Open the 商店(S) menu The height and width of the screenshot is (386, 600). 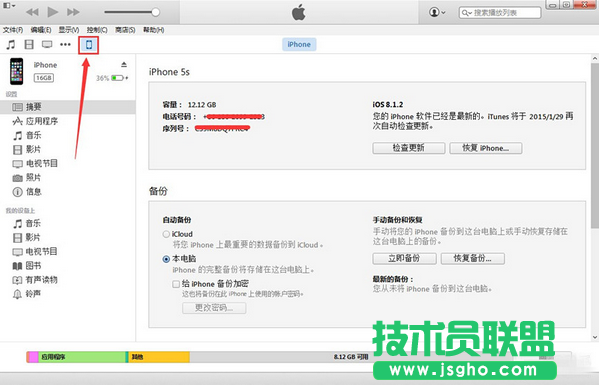pyautogui.click(x=125, y=30)
